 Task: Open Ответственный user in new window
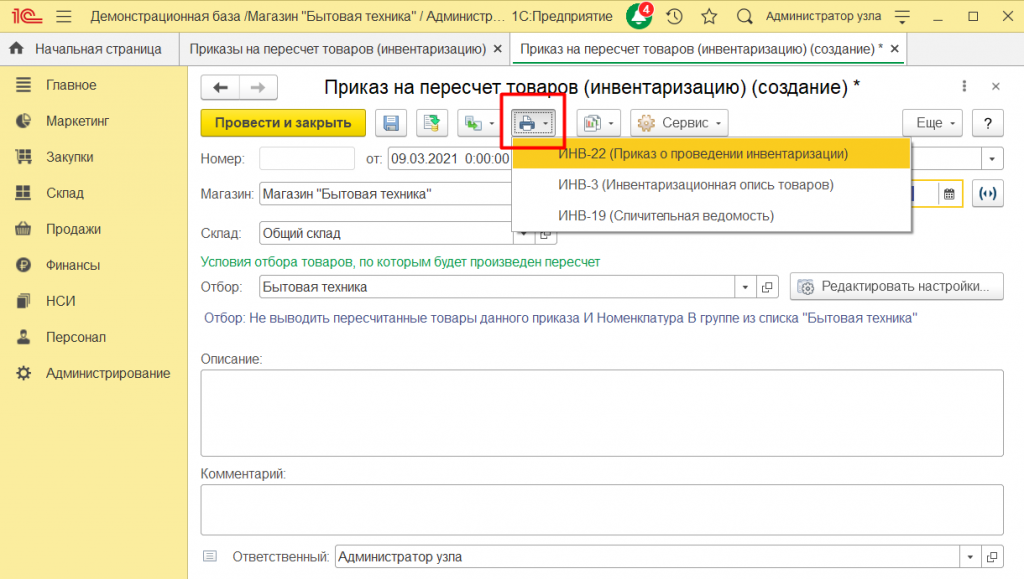pos(992,557)
